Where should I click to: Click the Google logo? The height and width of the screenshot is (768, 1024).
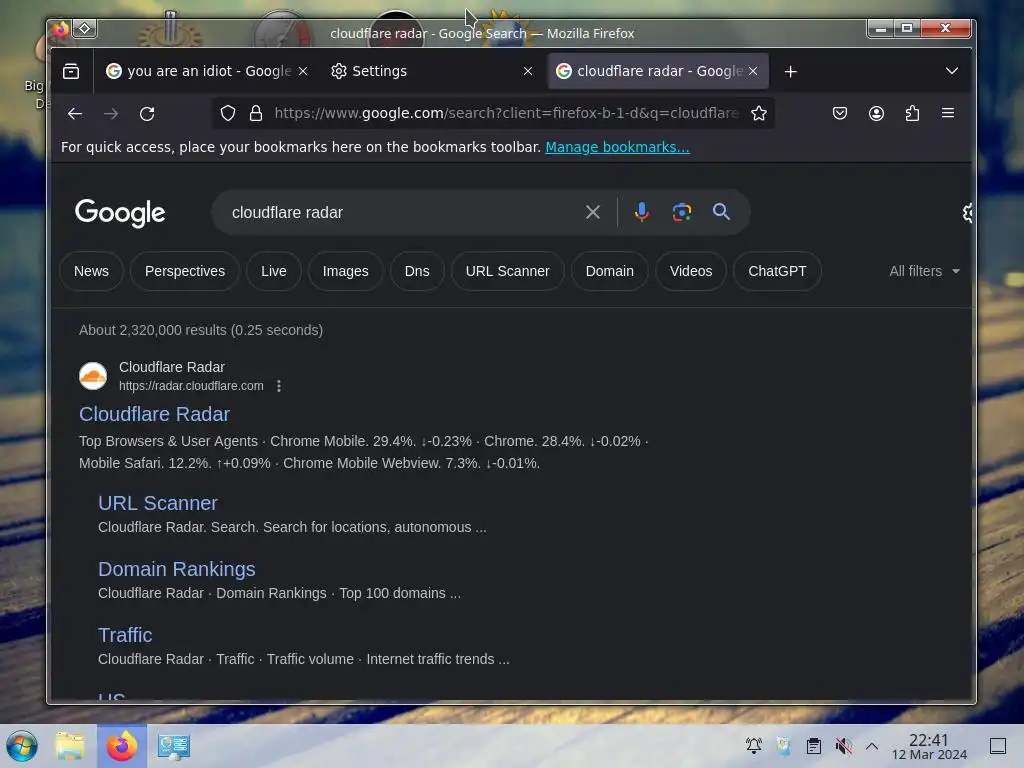tap(120, 213)
